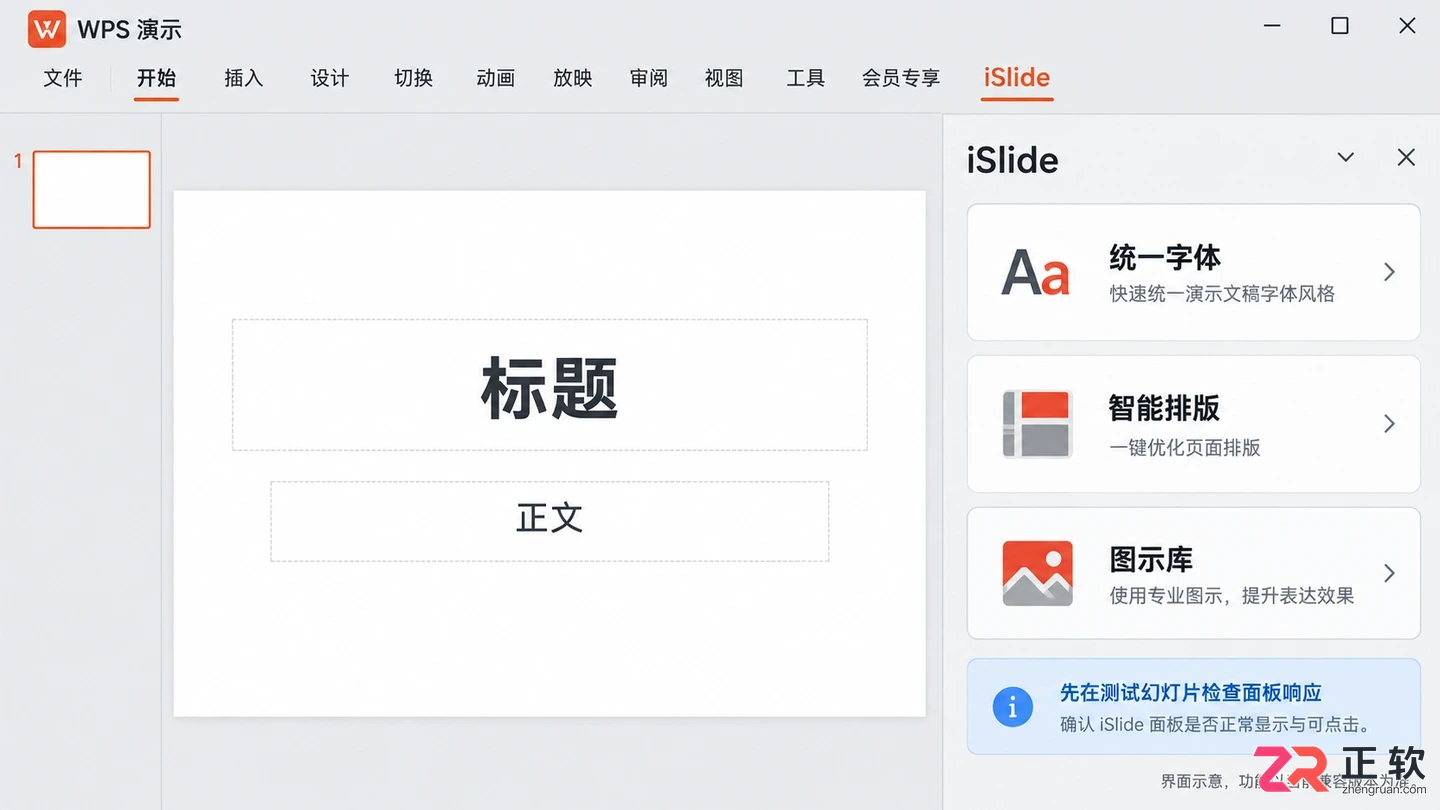Click the blue info icon in the tip box
This screenshot has height=810, width=1440.
coord(1012,707)
